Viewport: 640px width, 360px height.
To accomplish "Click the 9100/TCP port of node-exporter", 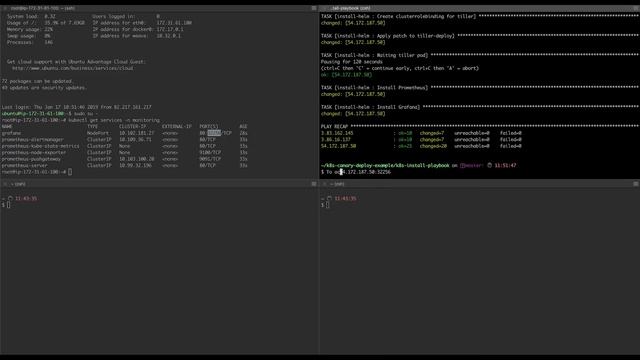I will click(210, 153).
